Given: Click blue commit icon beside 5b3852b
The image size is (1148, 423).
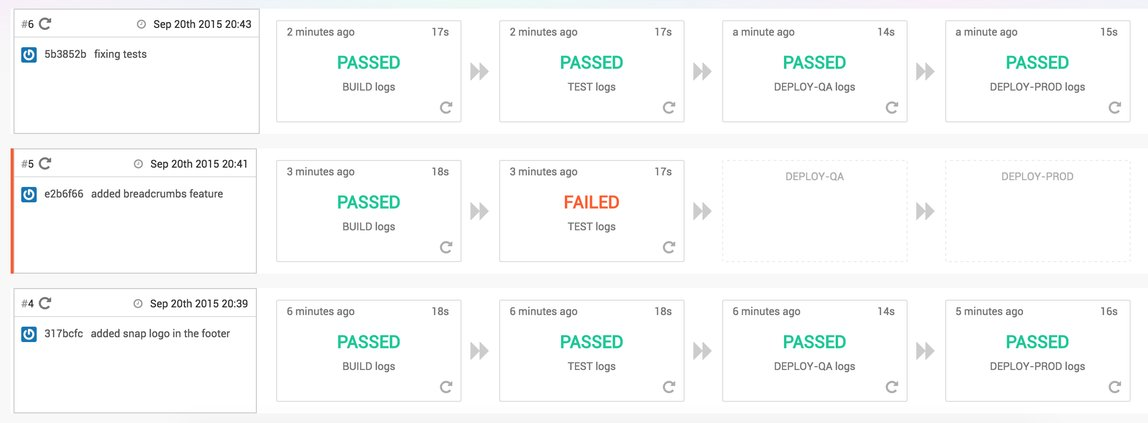Looking at the screenshot, I should (29, 54).
